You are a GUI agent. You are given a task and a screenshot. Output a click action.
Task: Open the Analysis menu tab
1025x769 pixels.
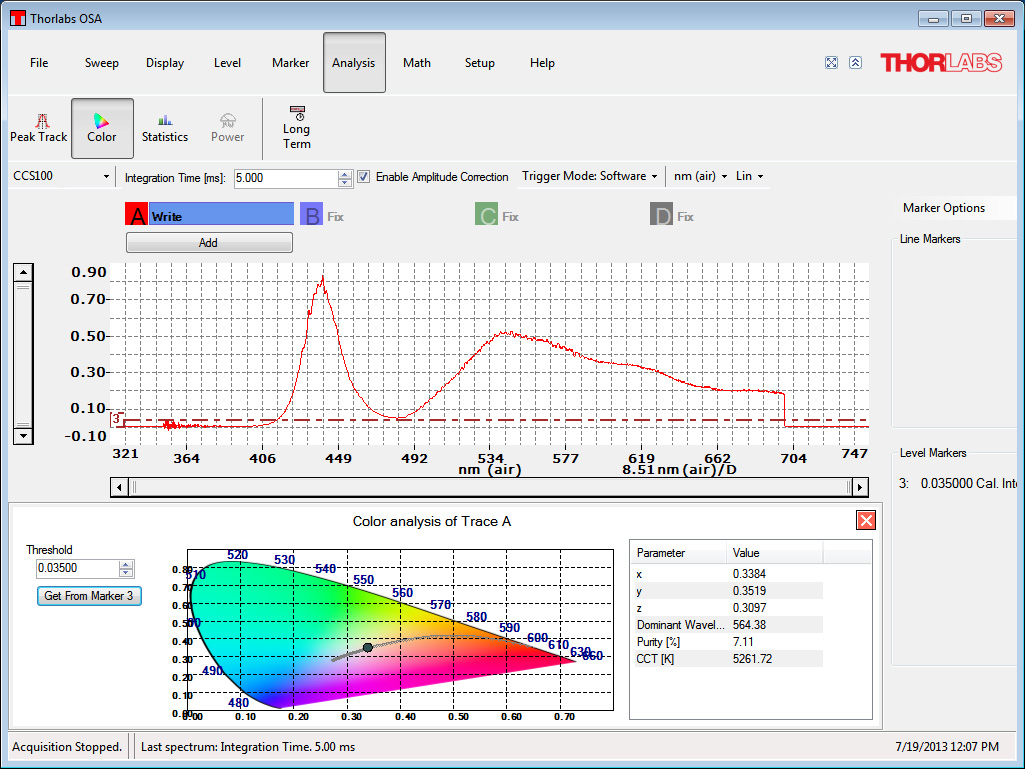(354, 63)
